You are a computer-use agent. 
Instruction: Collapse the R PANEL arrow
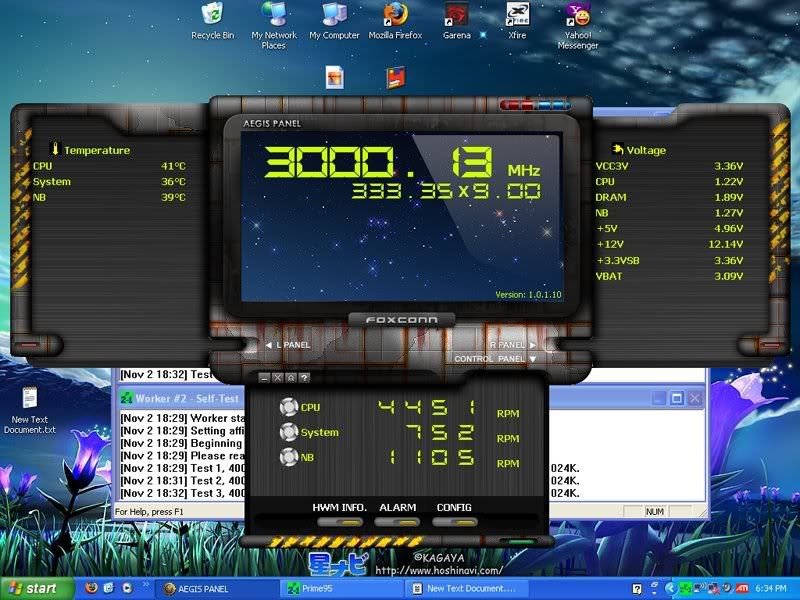(533, 345)
